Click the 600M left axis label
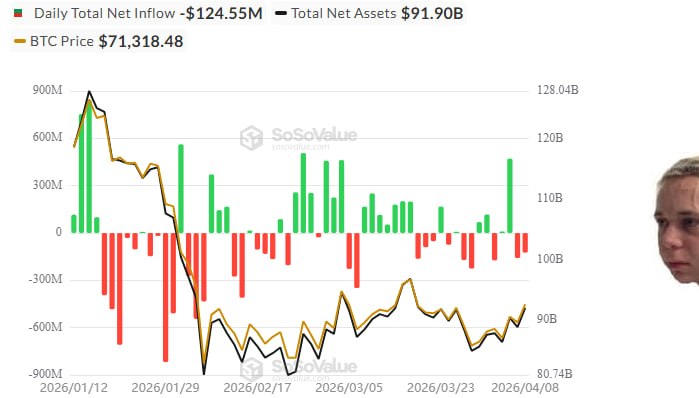Screen dimensions: 699x398 click(x=47, y=137)
